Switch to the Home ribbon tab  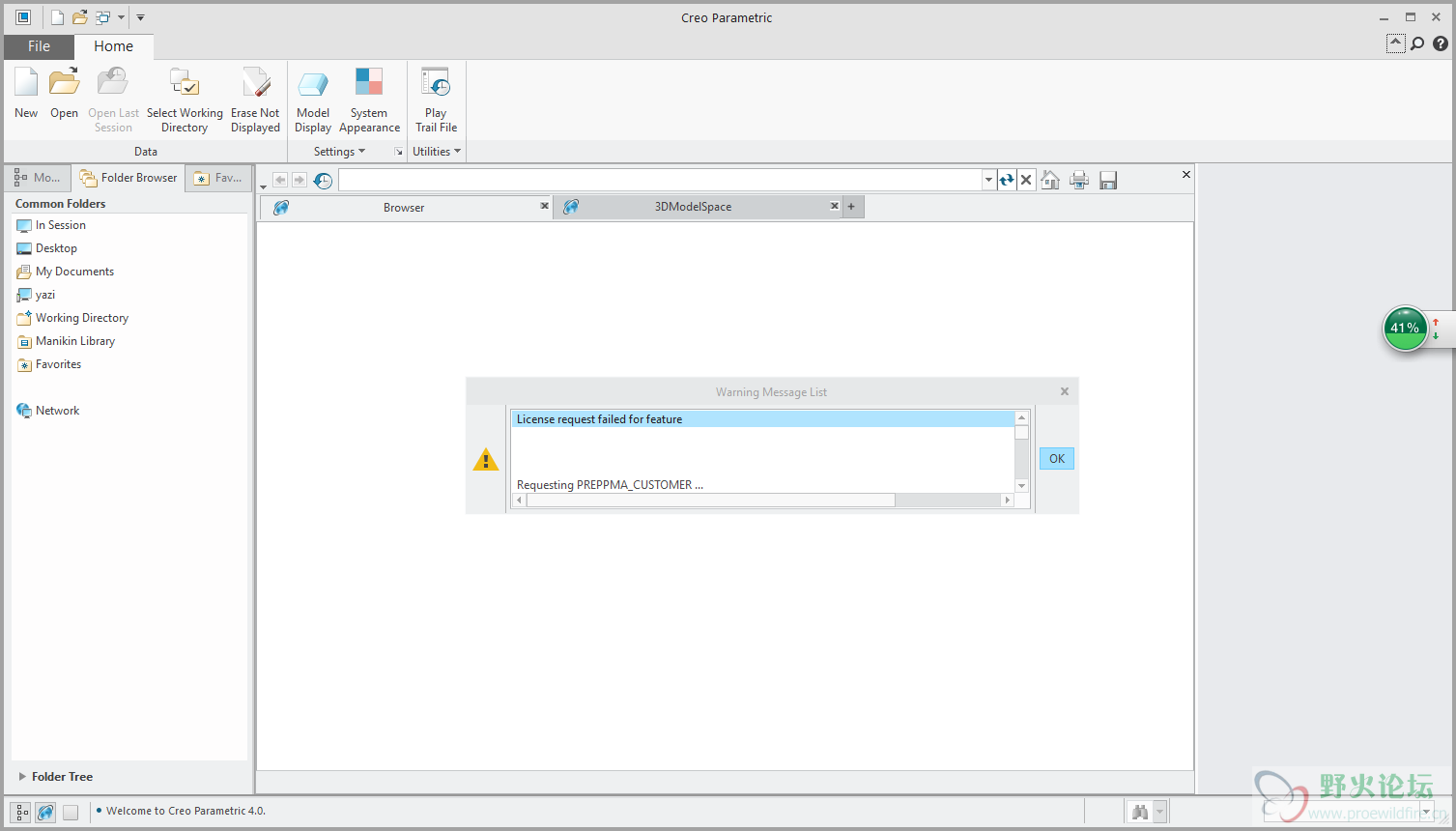[x=114, y=46]
